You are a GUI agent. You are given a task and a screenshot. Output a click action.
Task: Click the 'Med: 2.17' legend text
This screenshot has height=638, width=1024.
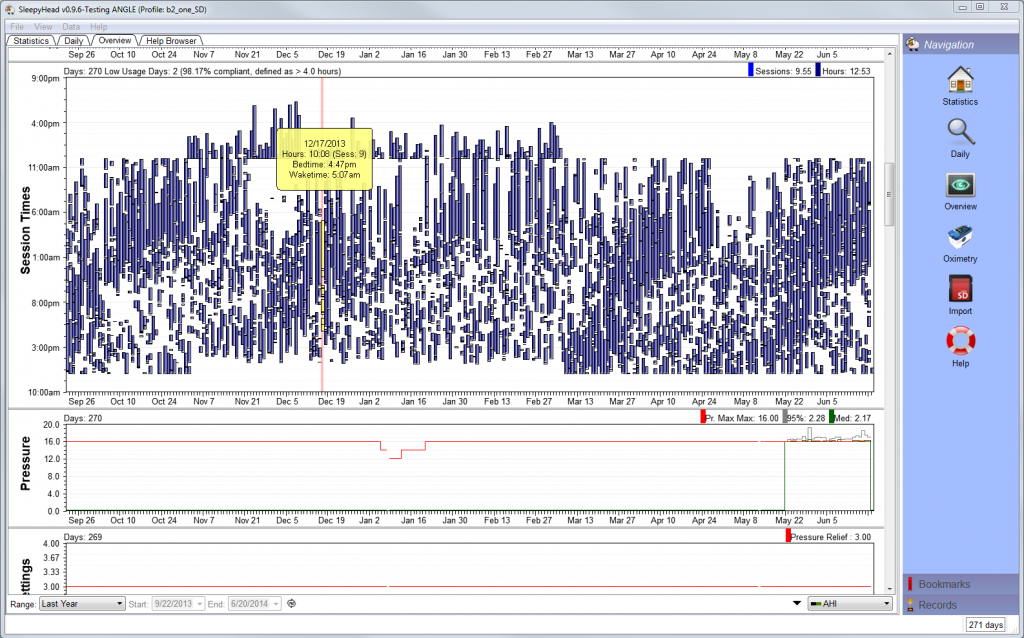click(852, 418)
